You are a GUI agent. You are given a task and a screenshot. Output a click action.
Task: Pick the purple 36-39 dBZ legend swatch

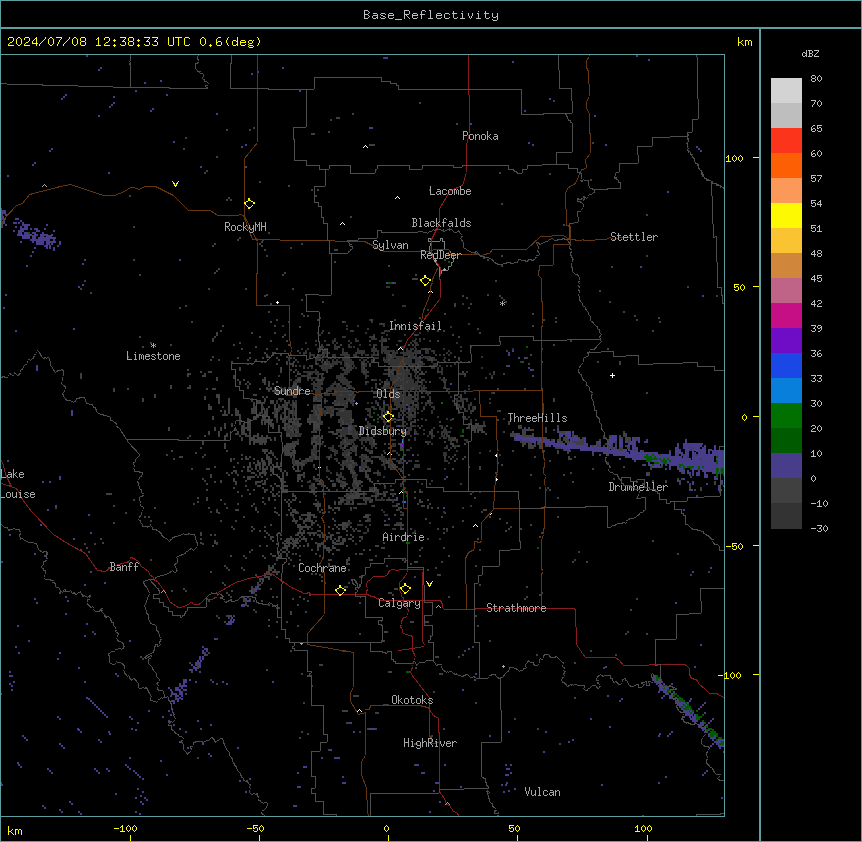coord(786,341)
